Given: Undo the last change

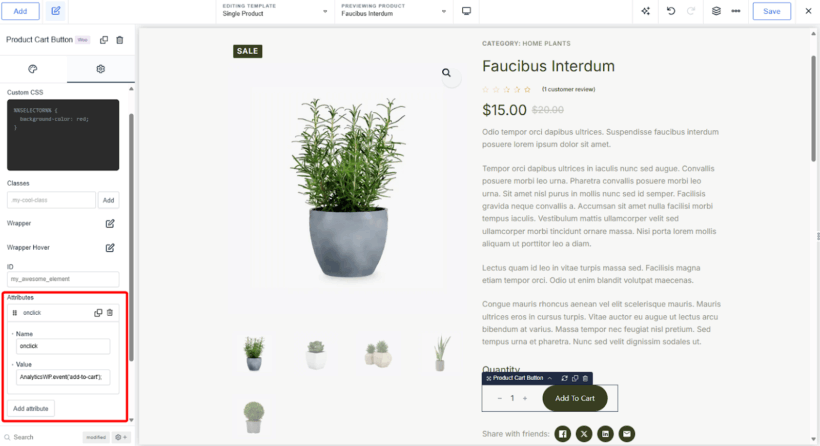Looking at the screenshot, I should point(671,11).
